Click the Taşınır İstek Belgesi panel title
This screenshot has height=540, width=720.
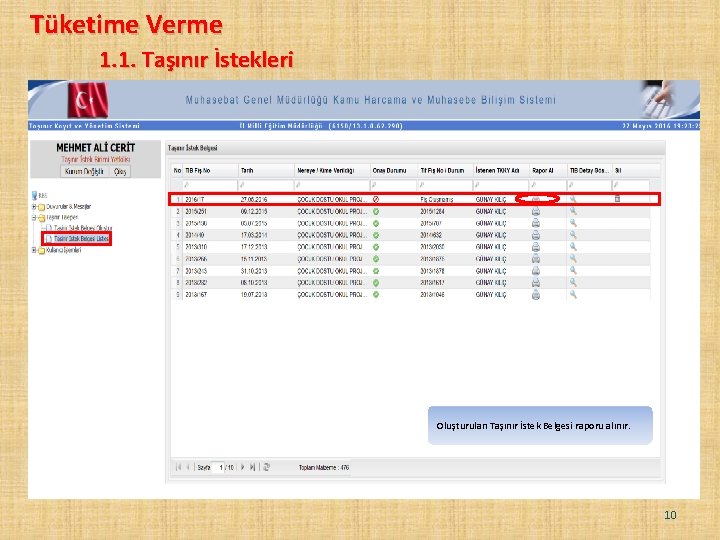pyautogui.click(x=192, y=148)
